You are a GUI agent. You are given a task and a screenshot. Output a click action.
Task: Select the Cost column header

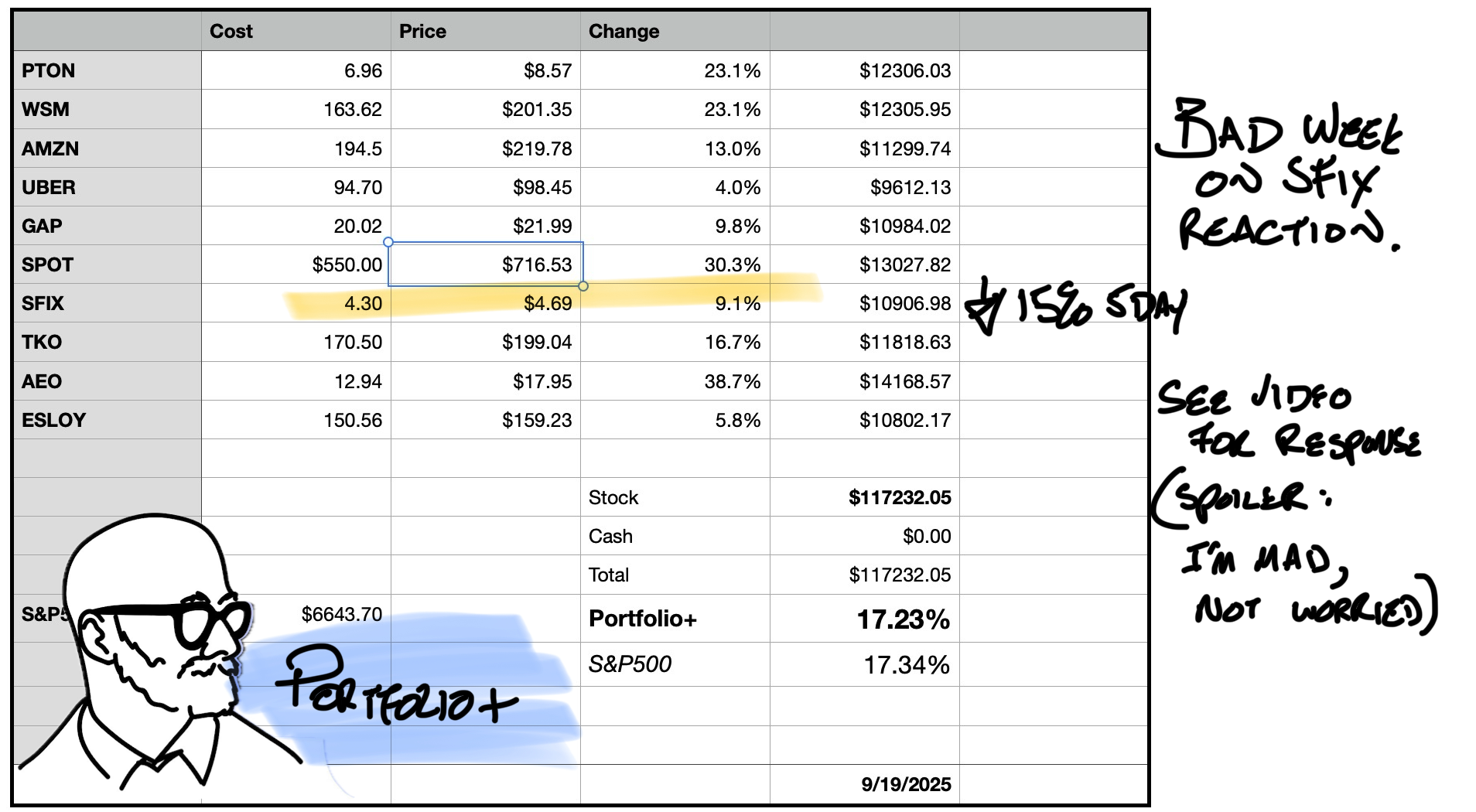(231, 32)
